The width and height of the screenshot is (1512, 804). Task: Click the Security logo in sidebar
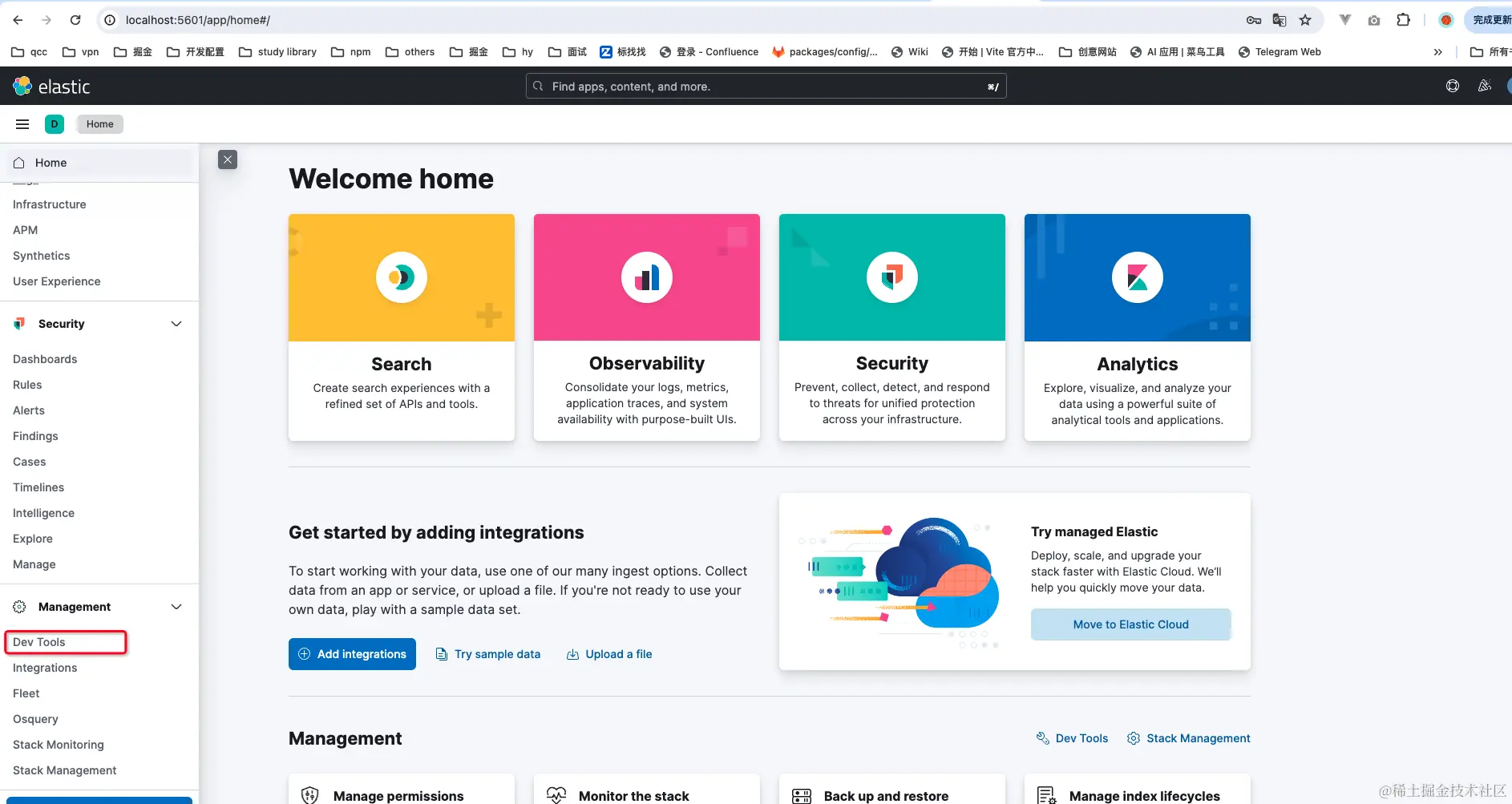tap(19, 324)
